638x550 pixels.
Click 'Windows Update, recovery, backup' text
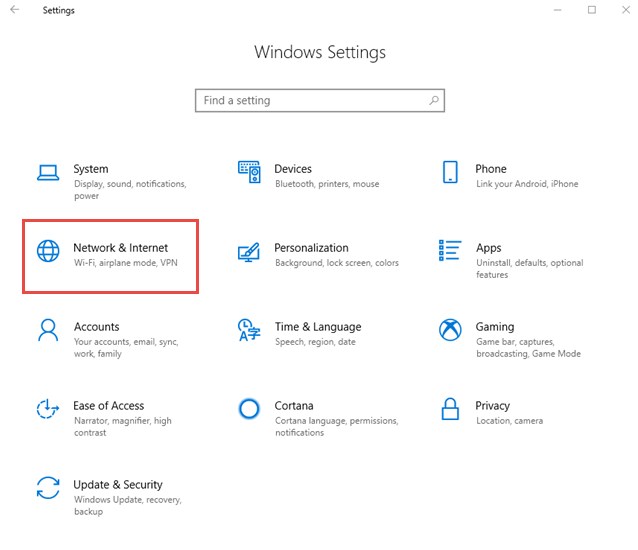pyautogui.click(x=128, y=505)
